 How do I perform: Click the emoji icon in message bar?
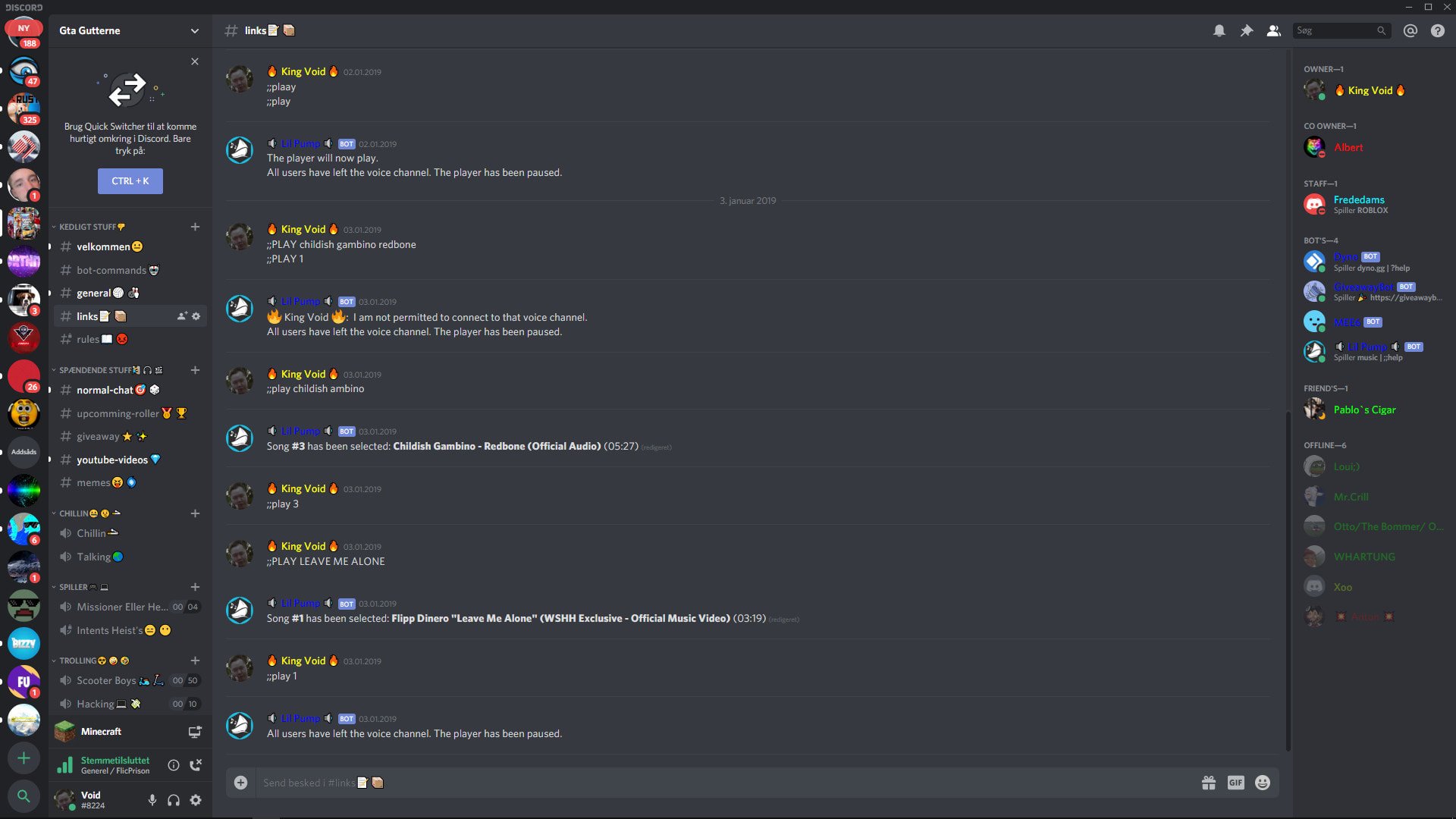point(1262,782)
